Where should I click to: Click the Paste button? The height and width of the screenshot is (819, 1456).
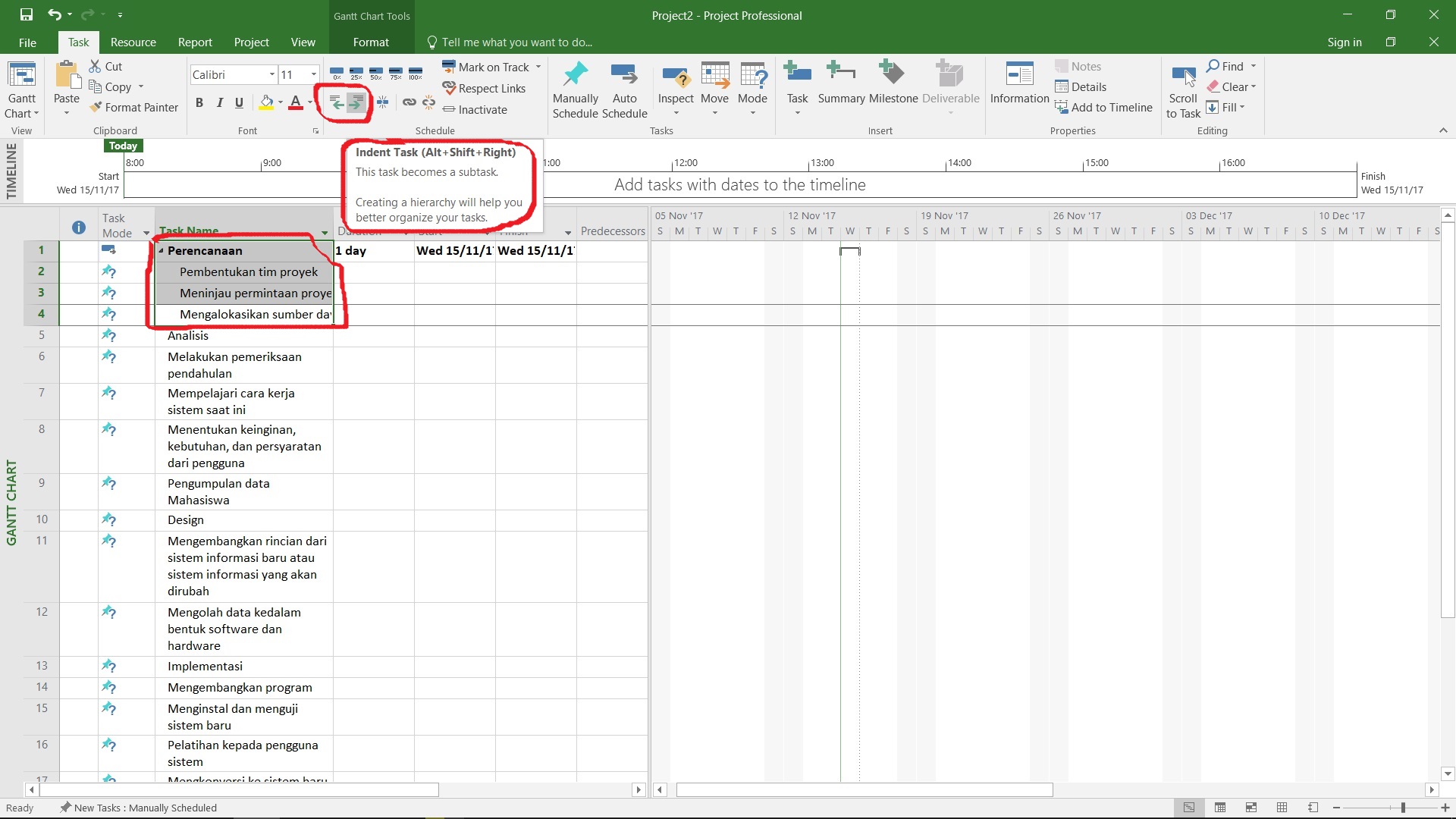click(67, 83)
